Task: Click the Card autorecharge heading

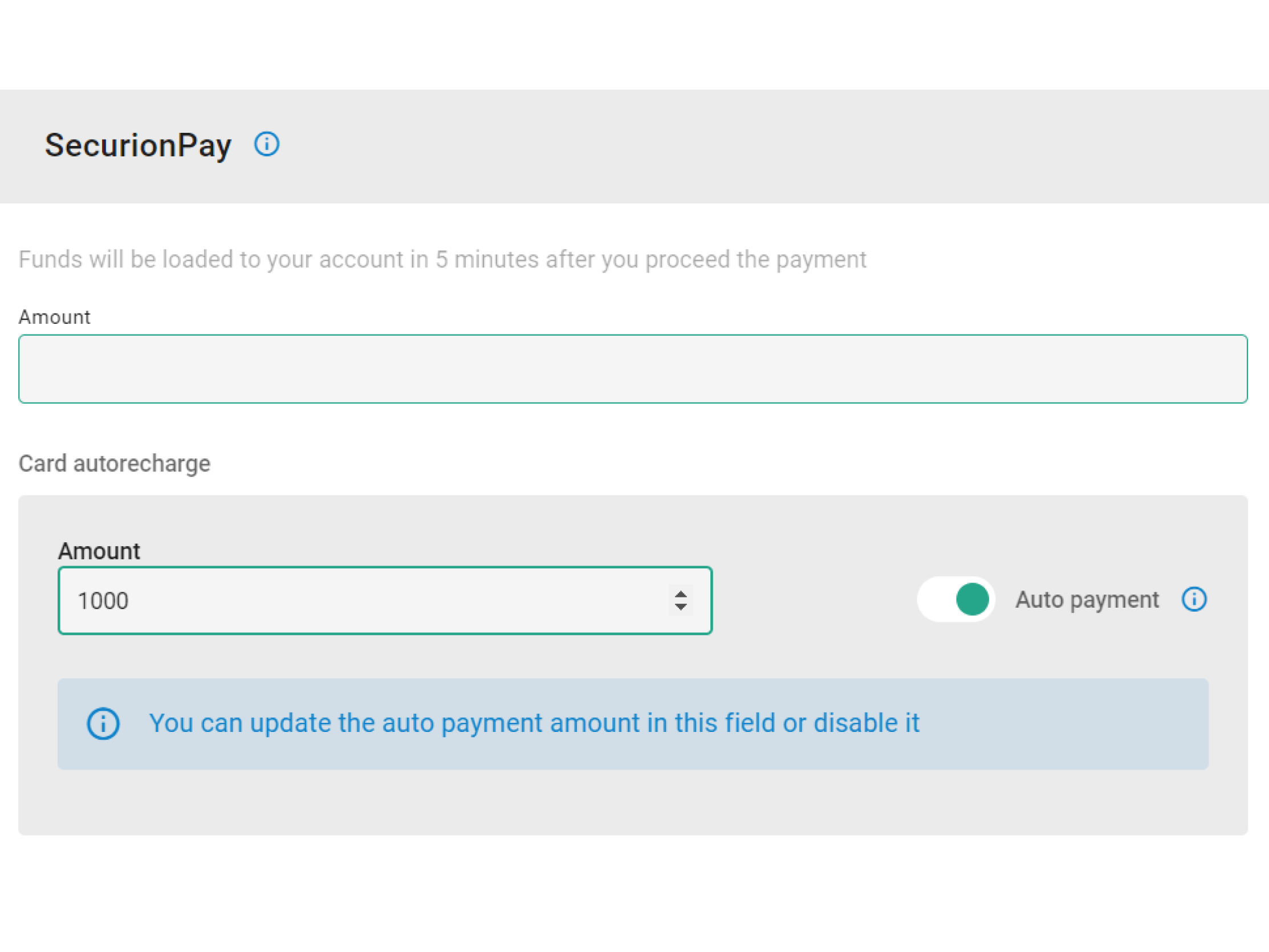Action: 114,463
